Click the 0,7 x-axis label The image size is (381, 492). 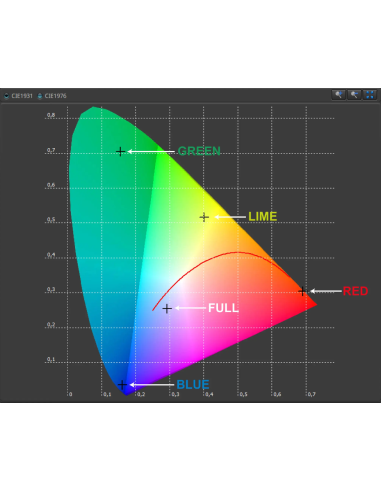(x=311, y=394)
